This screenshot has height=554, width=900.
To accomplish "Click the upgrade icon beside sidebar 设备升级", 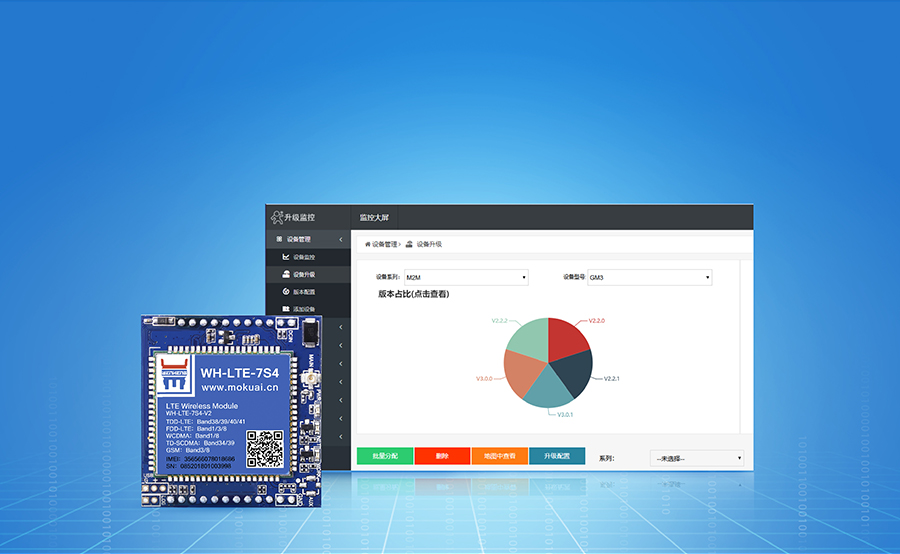I will pyautogui.click(x=286, y=274).
